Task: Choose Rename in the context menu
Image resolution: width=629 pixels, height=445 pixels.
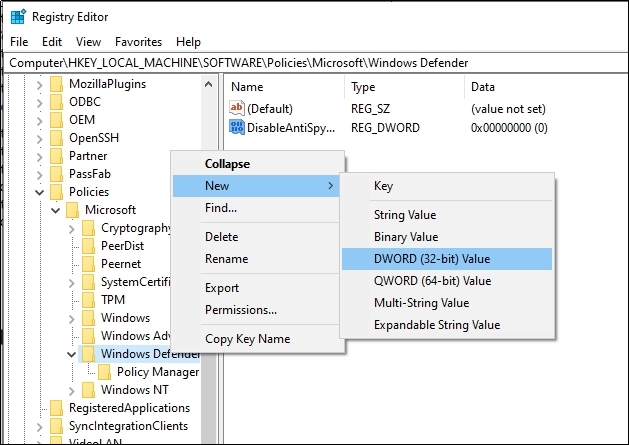Action: coord(258,259)
